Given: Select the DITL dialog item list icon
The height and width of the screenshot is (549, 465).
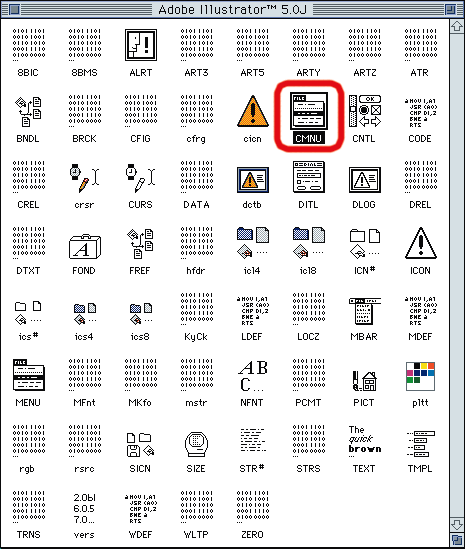Looking at the screenshot, I should (309, 177).
